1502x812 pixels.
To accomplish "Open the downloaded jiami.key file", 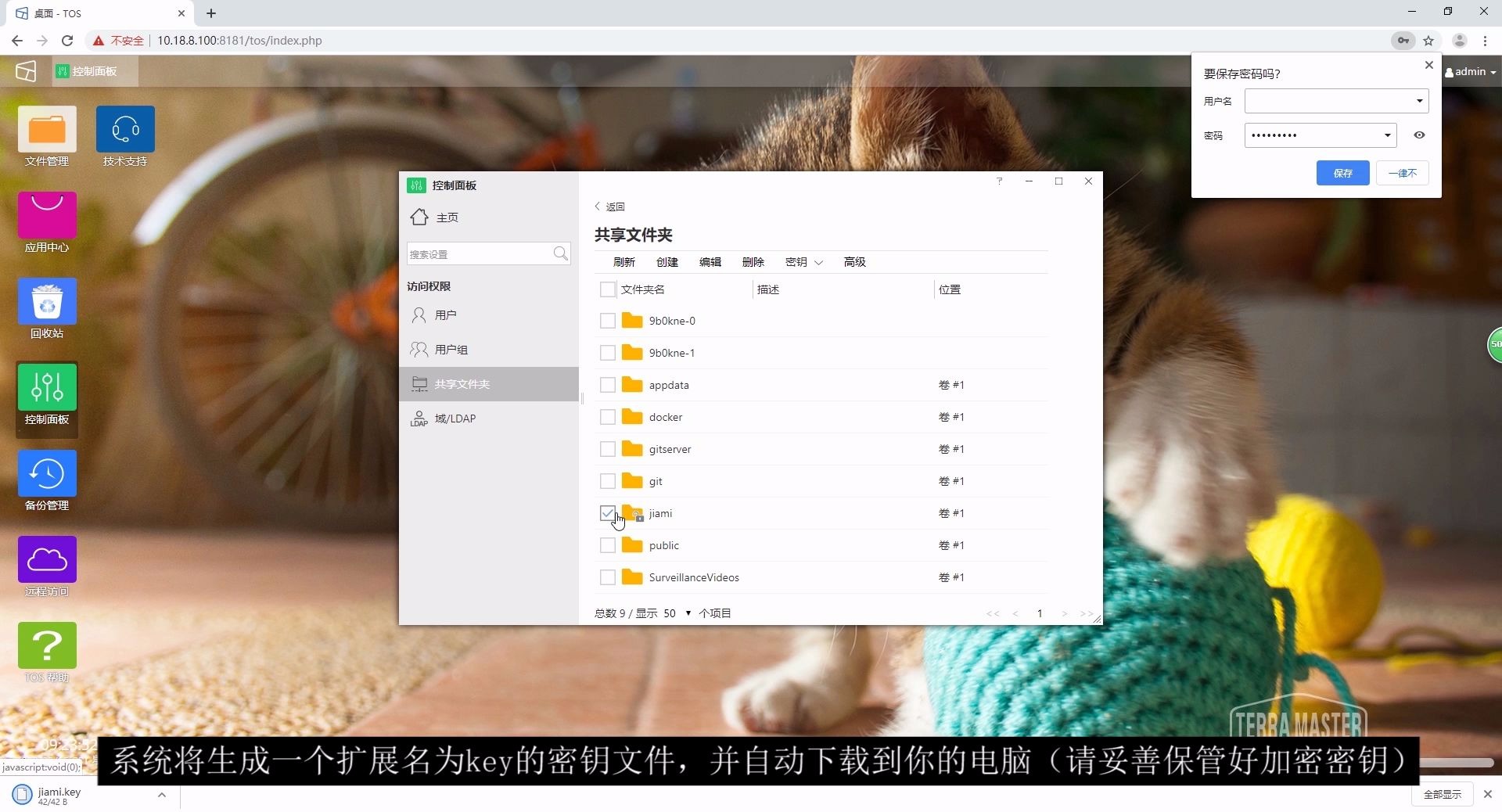I will point(59,794).
